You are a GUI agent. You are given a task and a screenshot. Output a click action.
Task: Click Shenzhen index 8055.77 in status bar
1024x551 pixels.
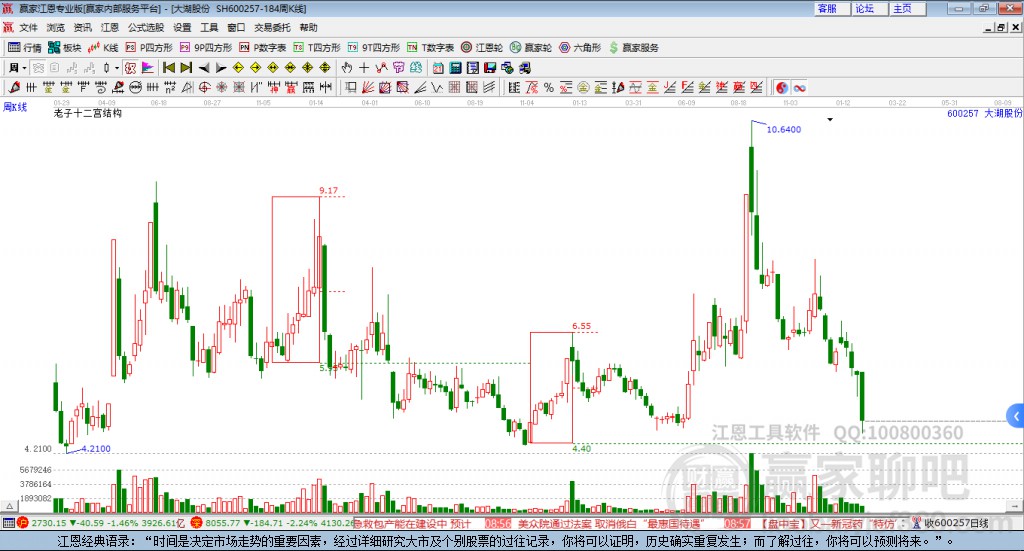coord(223,523)
